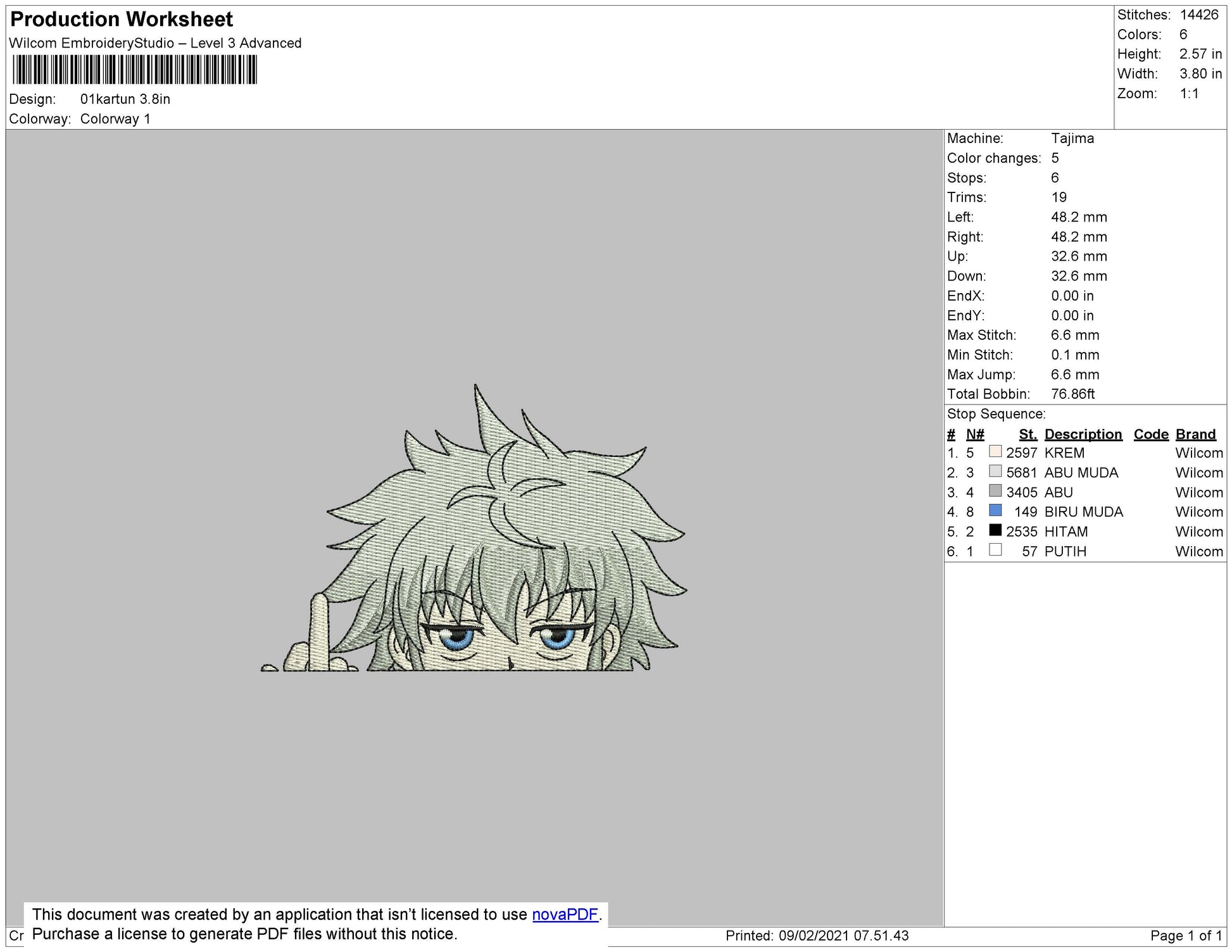Click the Zoom value 1:1
Image resolution: width=1232 pixels, height=952 pixels.
coord(1189,94)
